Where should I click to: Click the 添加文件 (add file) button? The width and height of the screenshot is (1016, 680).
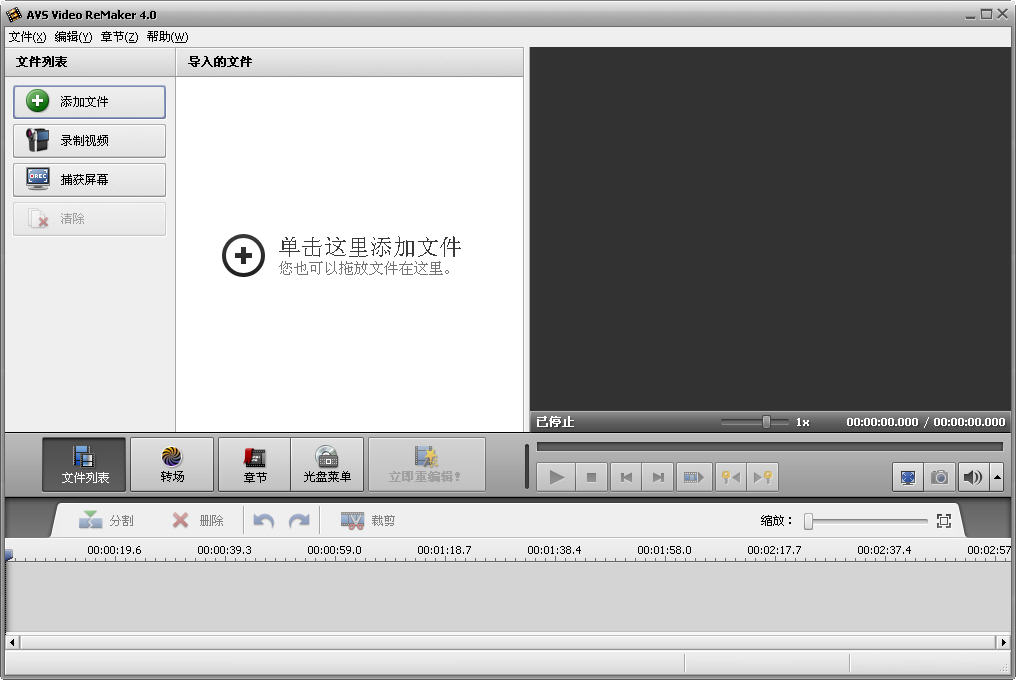coord(88,102)
